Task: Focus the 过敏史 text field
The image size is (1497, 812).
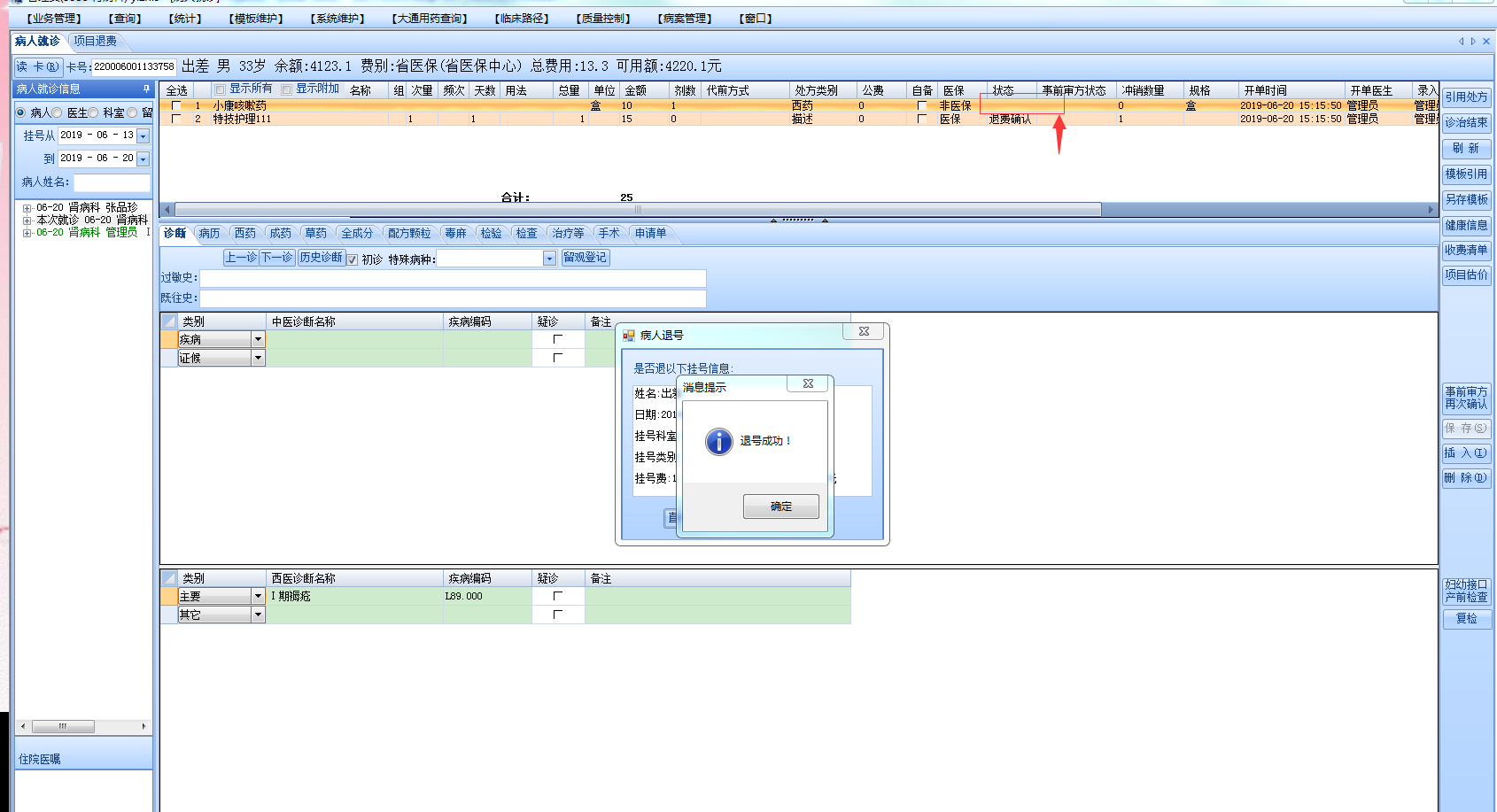Action: [453, 278]
